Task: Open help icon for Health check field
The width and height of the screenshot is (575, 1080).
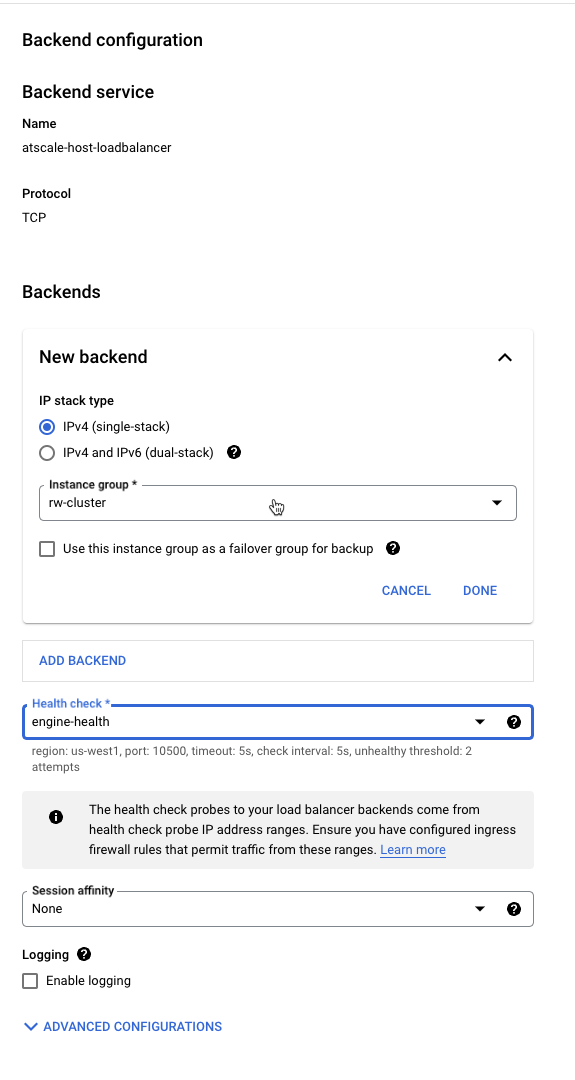Action: click(514, 722)
